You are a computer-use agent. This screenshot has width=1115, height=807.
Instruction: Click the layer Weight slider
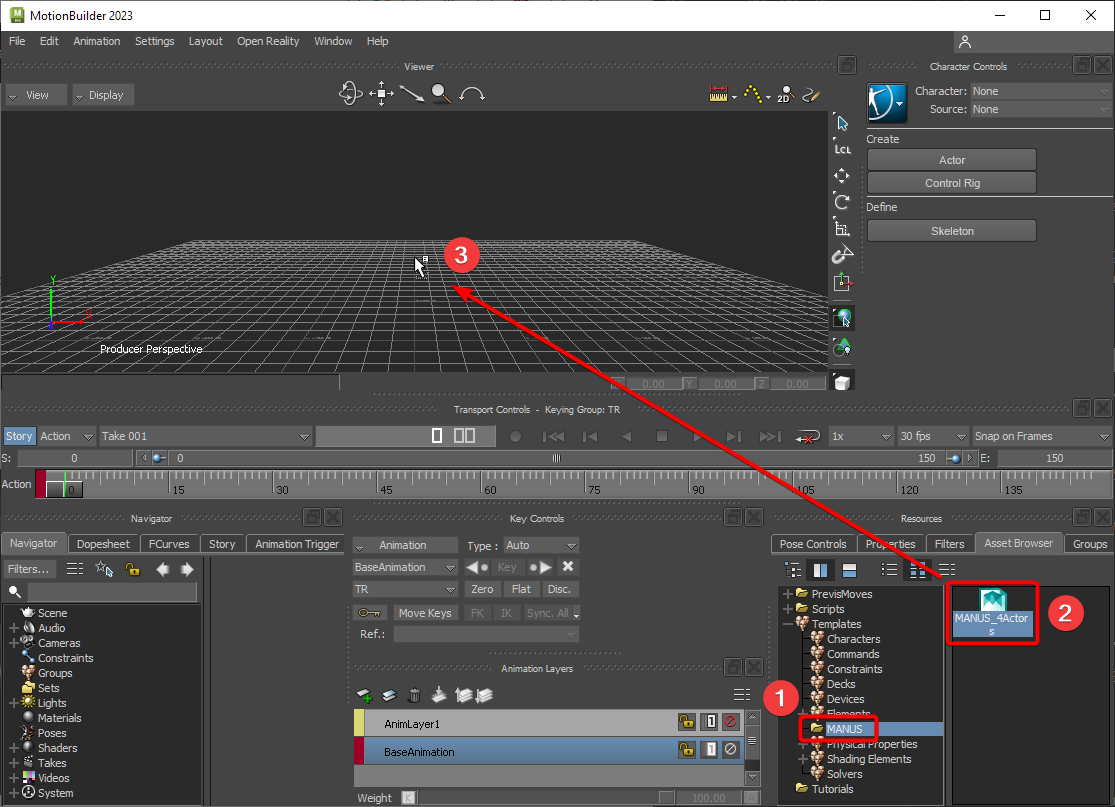click(x=538, y=798)
